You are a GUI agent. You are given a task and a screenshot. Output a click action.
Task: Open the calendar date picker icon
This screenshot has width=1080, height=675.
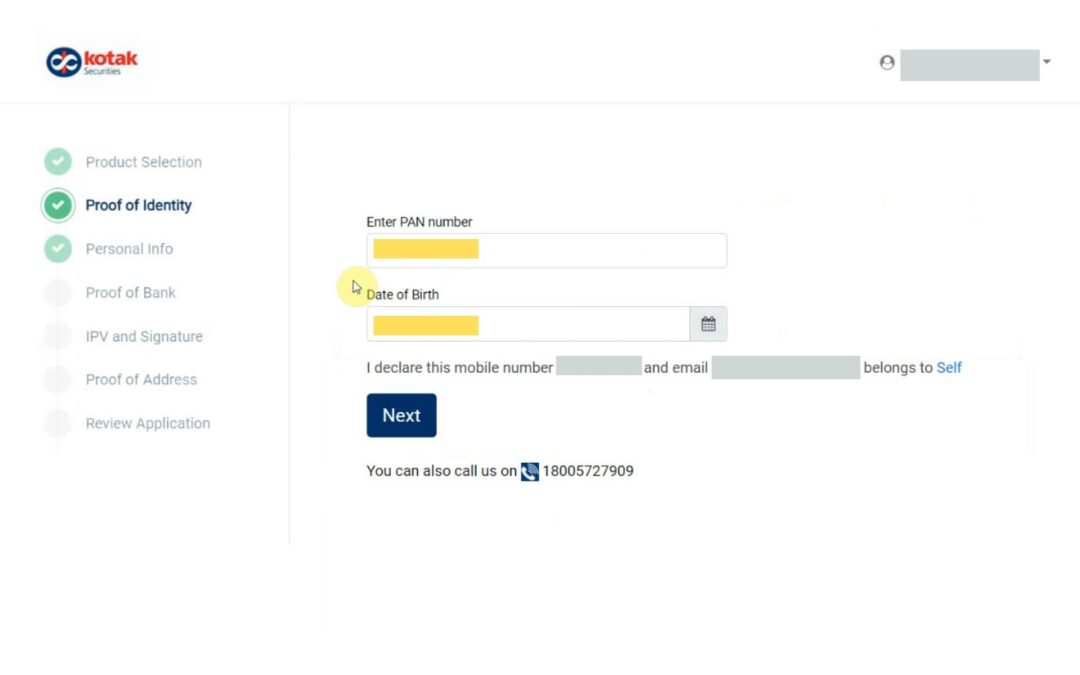pyautogui.click(x=708, y=324)
